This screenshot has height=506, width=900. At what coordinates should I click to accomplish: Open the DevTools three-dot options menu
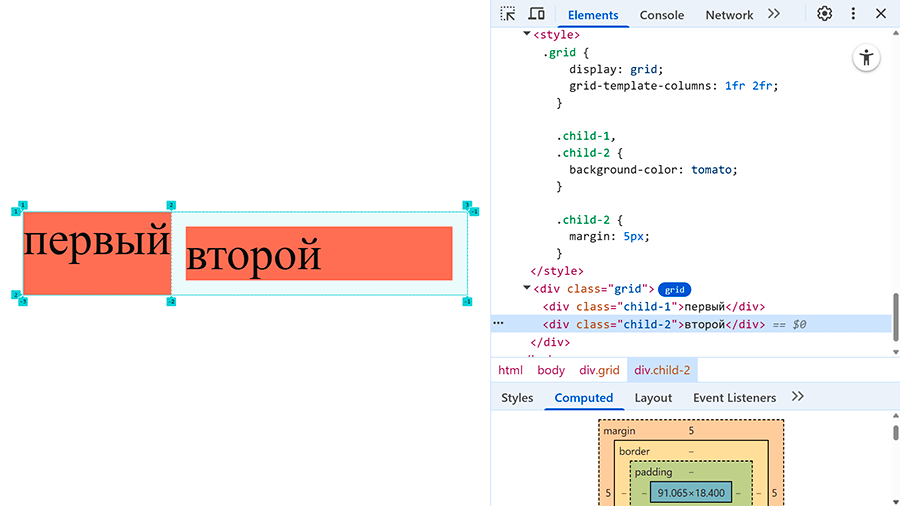click(853, 14)
